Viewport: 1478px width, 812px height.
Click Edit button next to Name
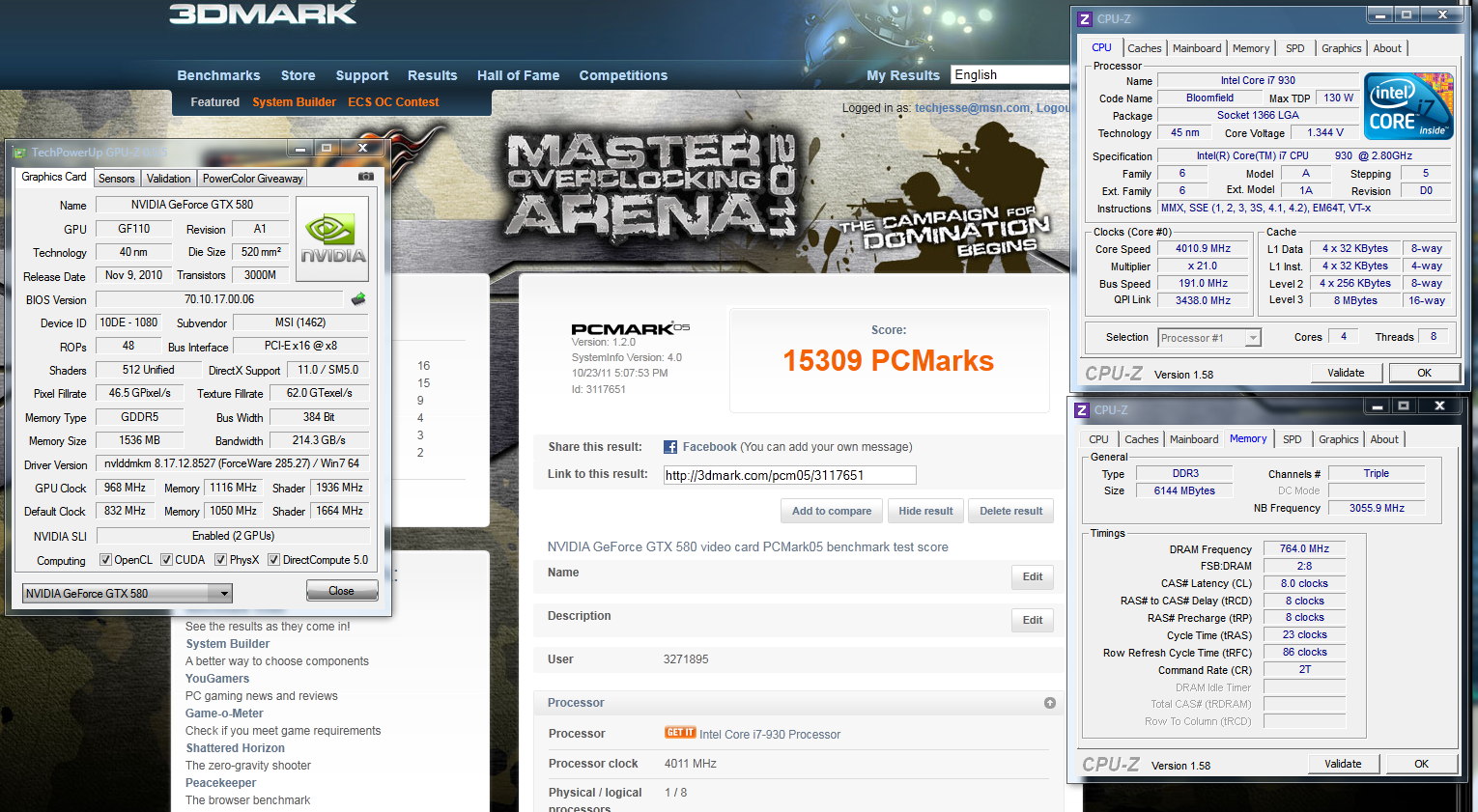[x=1033, y=576]
